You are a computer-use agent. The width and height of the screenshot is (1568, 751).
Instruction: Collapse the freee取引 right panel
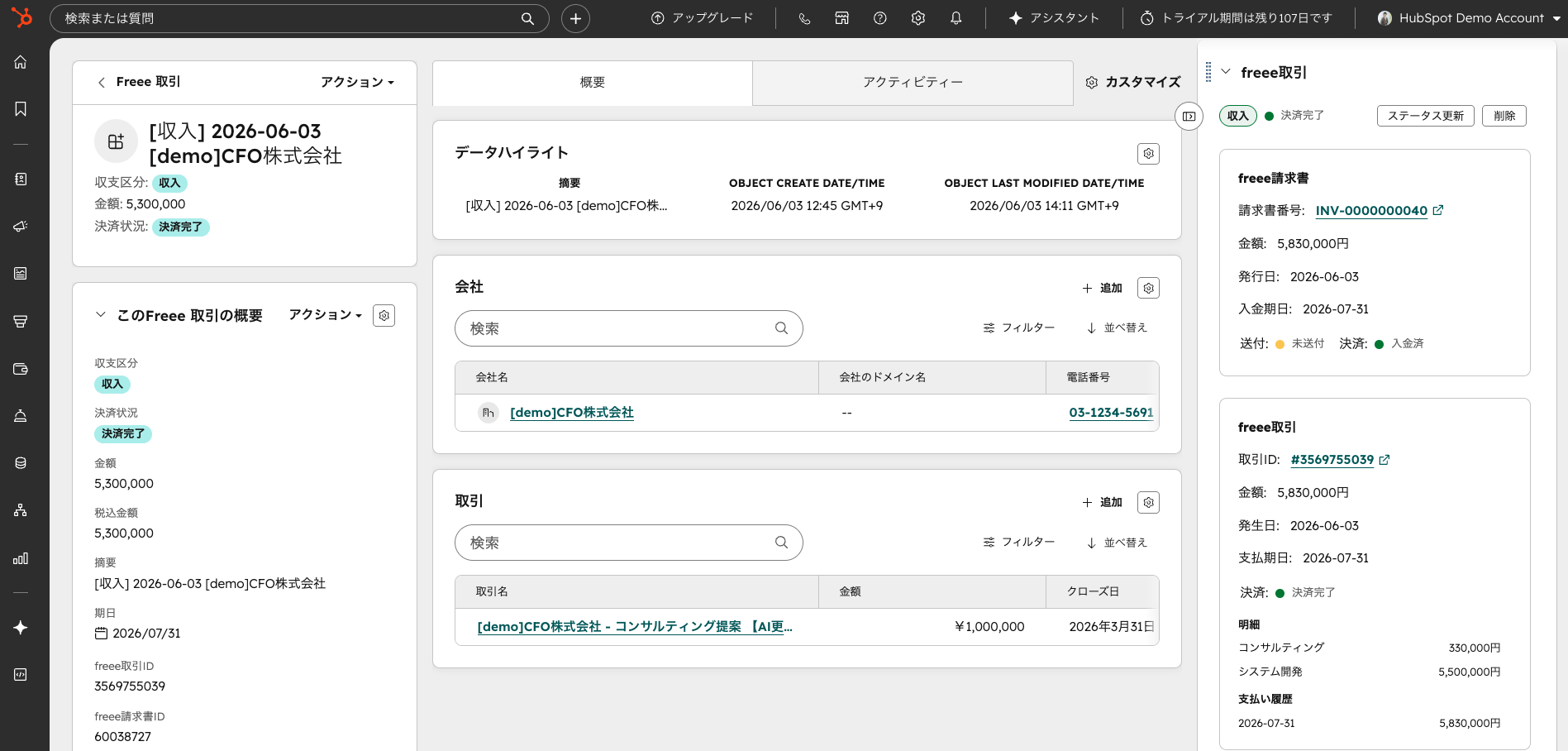click(x=1226, y=72)
